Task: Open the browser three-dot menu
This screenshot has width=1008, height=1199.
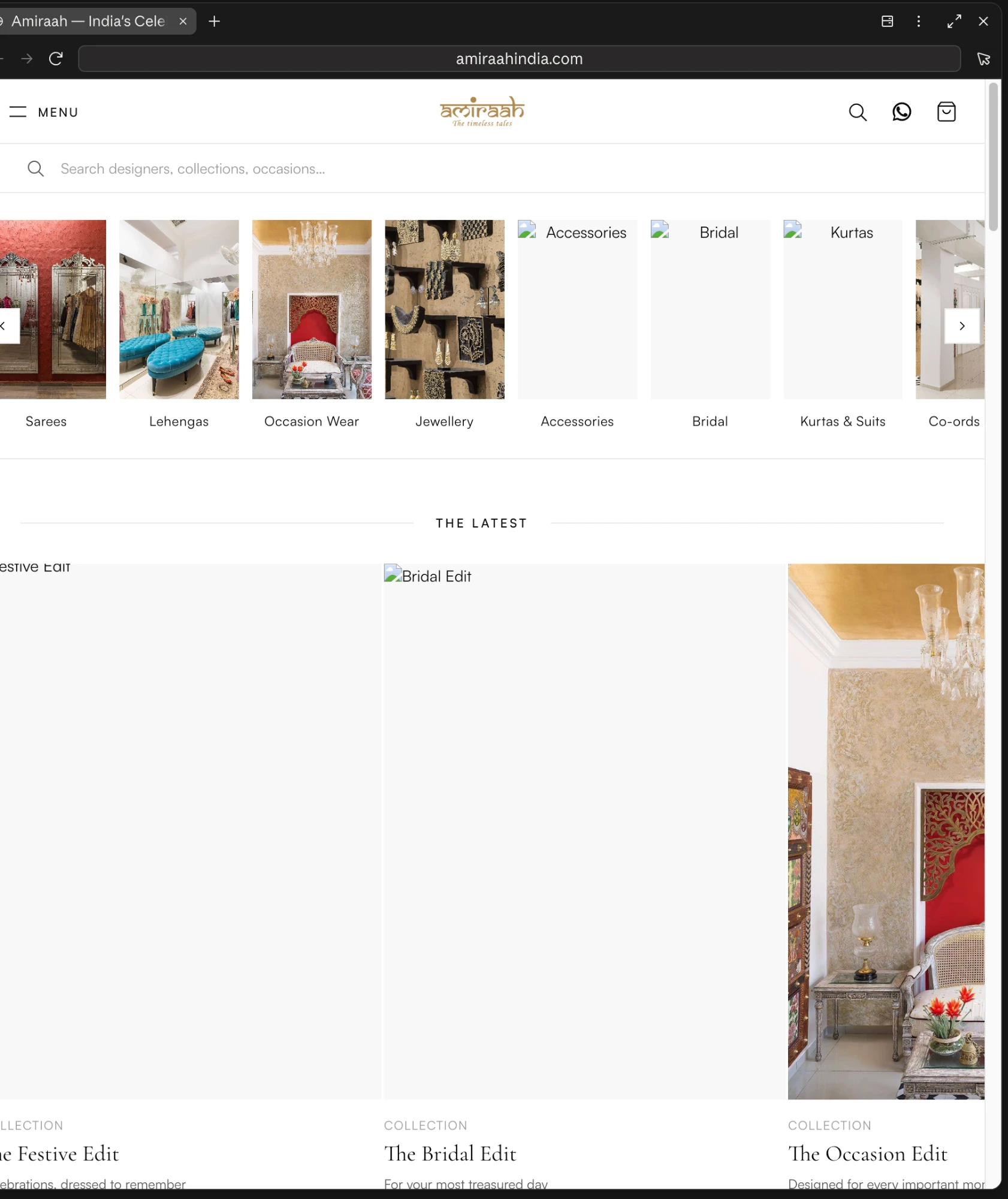Action: pyautogui.click(x=918, y=22)
